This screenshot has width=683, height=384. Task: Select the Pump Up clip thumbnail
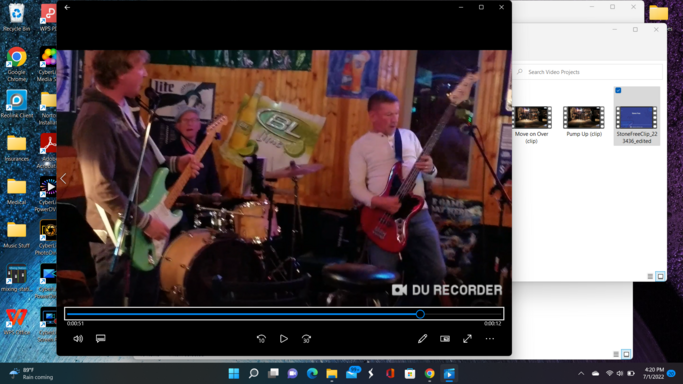point(584,117)
